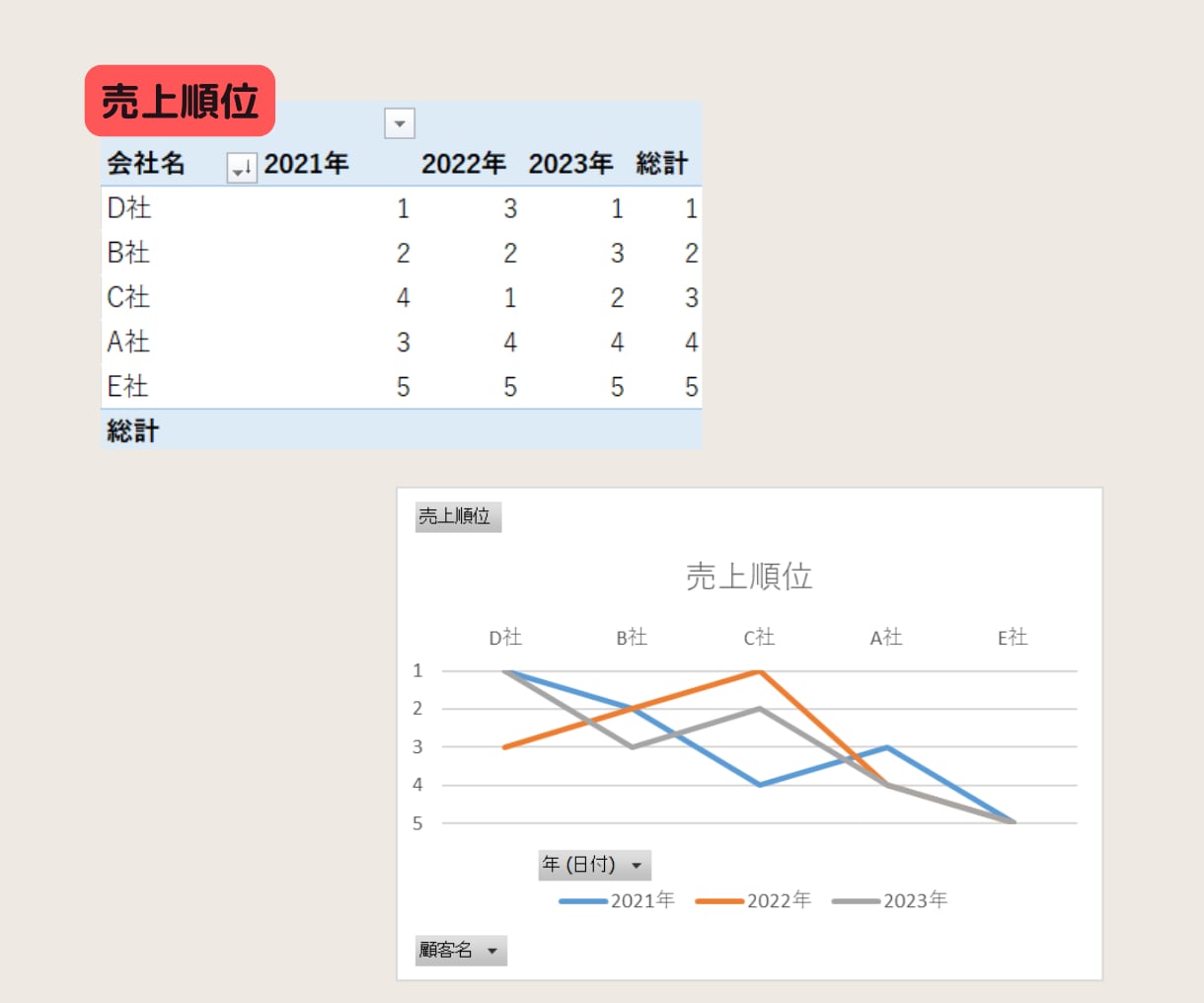The height and width of the screenshot is (1003, 1204).
Task: Select the A社 row label in table
Action: (x=128, y=342)
